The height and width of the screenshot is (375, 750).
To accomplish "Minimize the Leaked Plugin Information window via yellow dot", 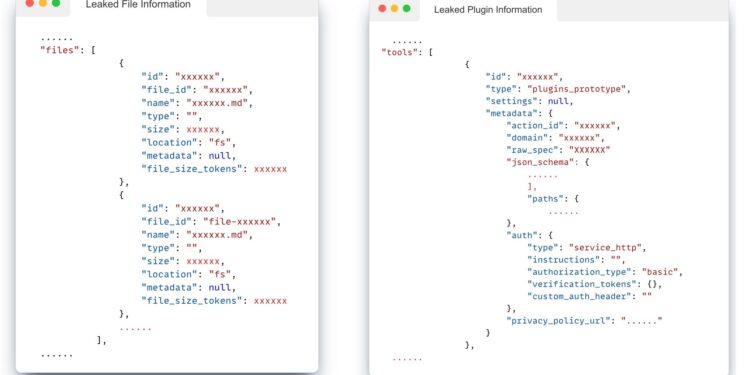I will [394, 9].
